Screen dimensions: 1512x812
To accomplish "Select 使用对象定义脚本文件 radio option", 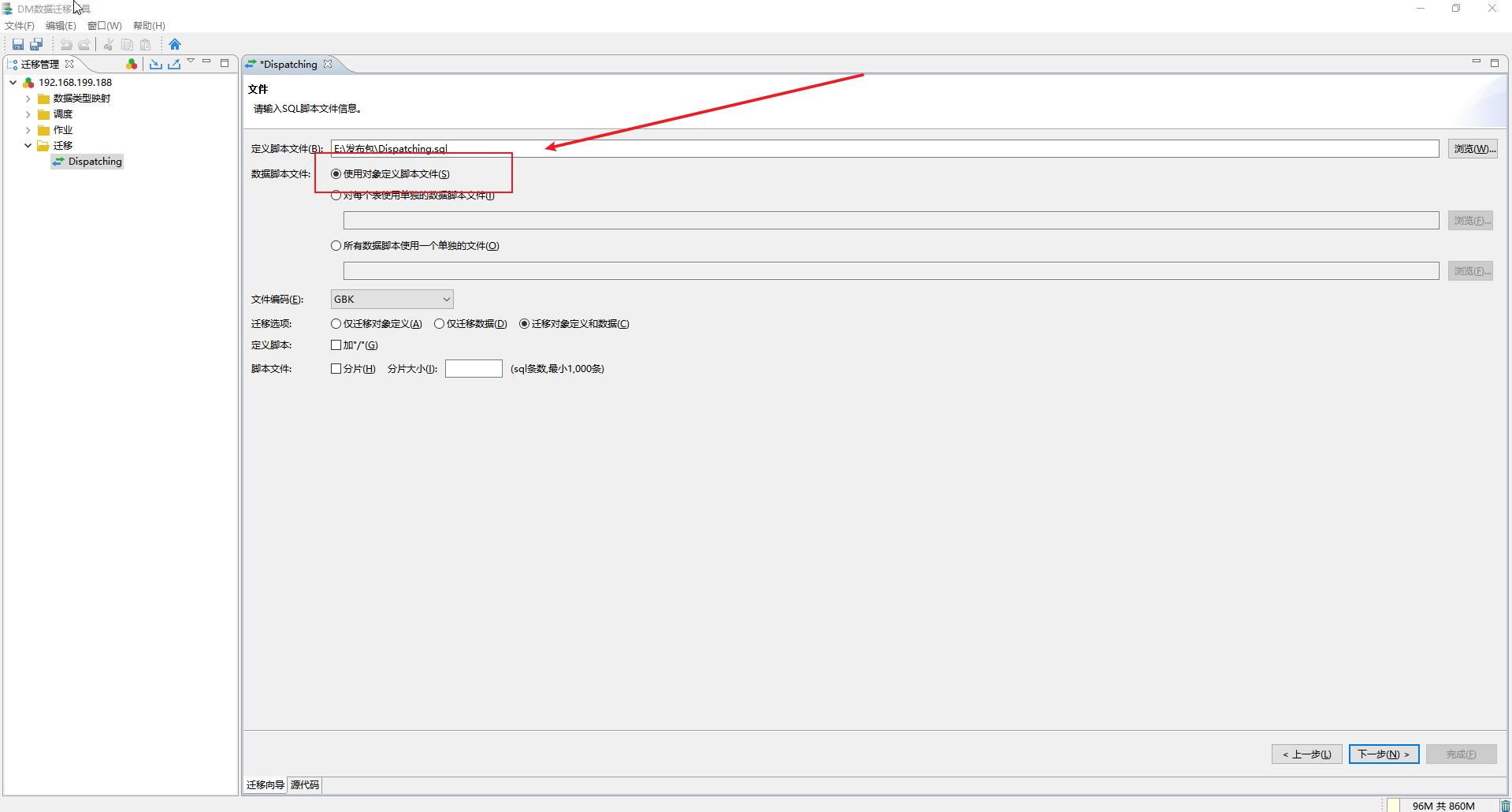I will pos(336,173).
